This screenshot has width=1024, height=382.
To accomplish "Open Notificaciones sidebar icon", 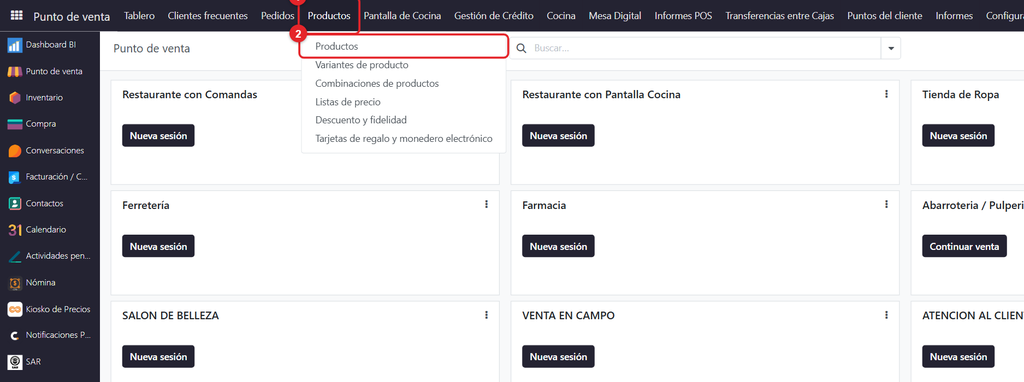I will pos(15,335).
